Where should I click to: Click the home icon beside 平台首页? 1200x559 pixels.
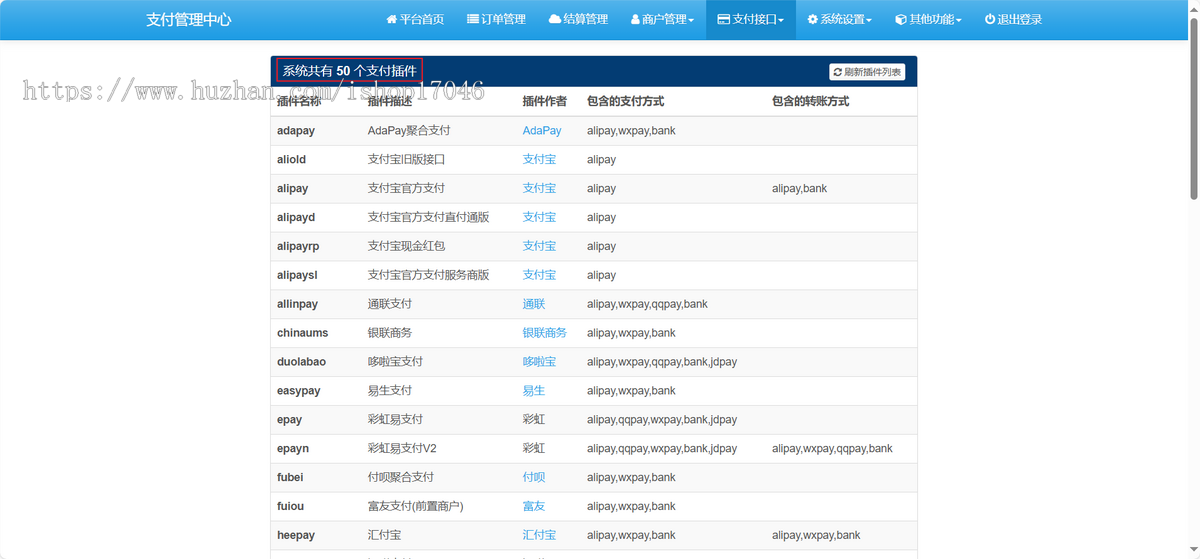391,20
